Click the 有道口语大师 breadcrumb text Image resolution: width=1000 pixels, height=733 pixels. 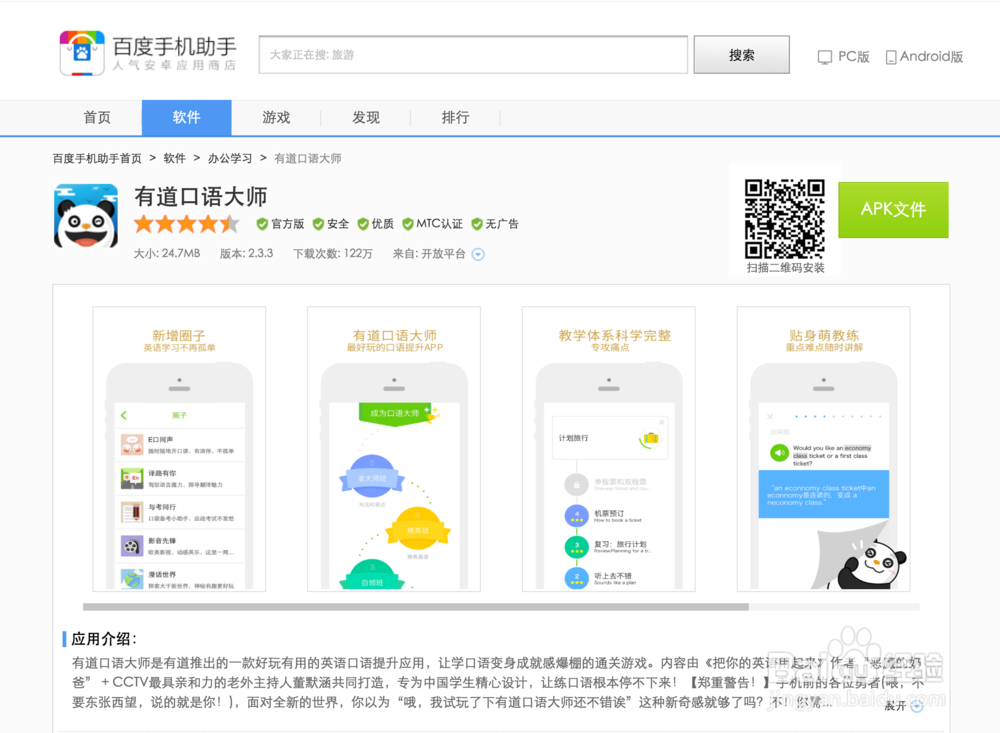coord(308,158)
